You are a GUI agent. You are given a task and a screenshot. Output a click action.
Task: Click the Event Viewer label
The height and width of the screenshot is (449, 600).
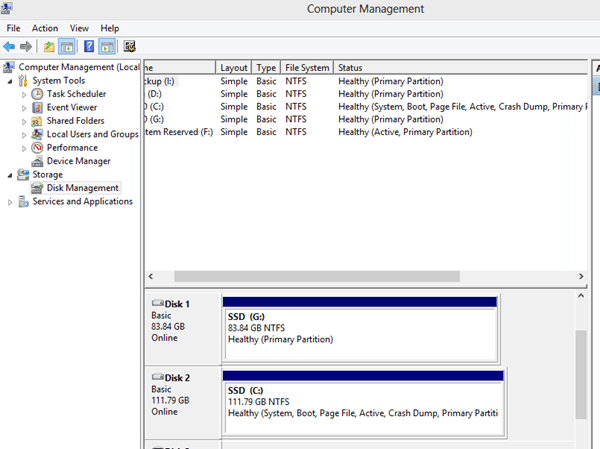point(72,108)
